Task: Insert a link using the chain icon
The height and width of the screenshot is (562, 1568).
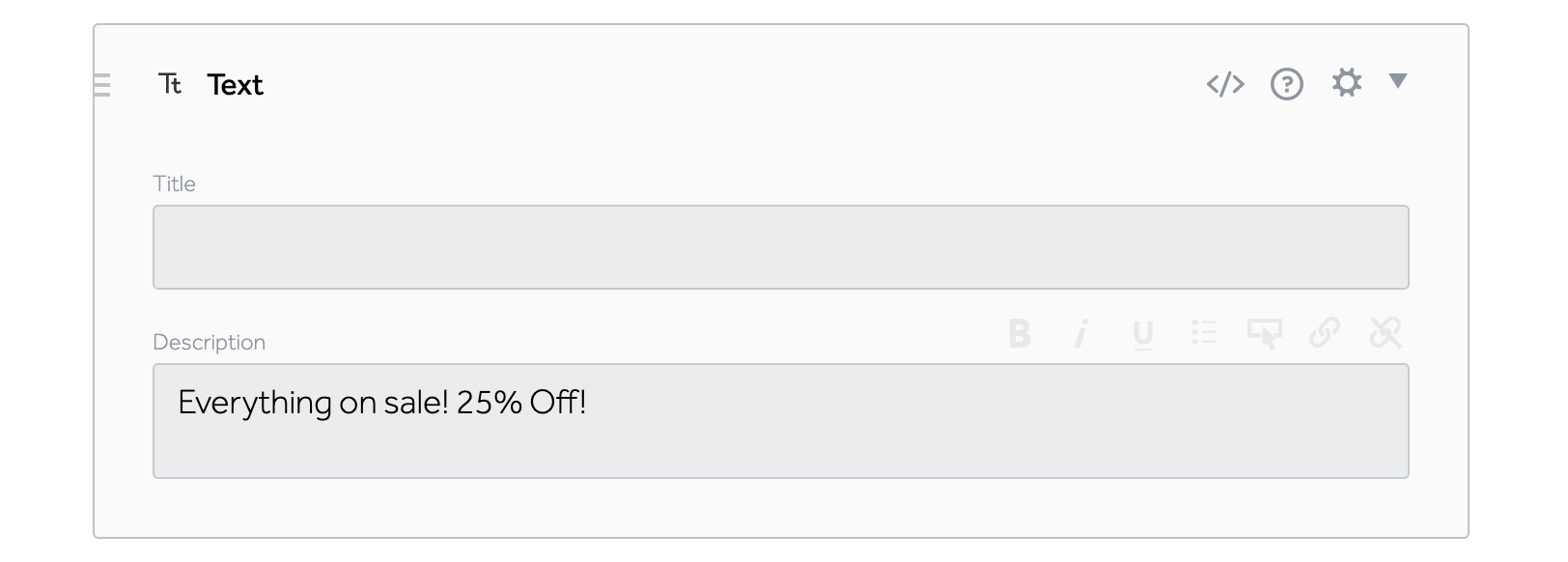Action: 1324,333
